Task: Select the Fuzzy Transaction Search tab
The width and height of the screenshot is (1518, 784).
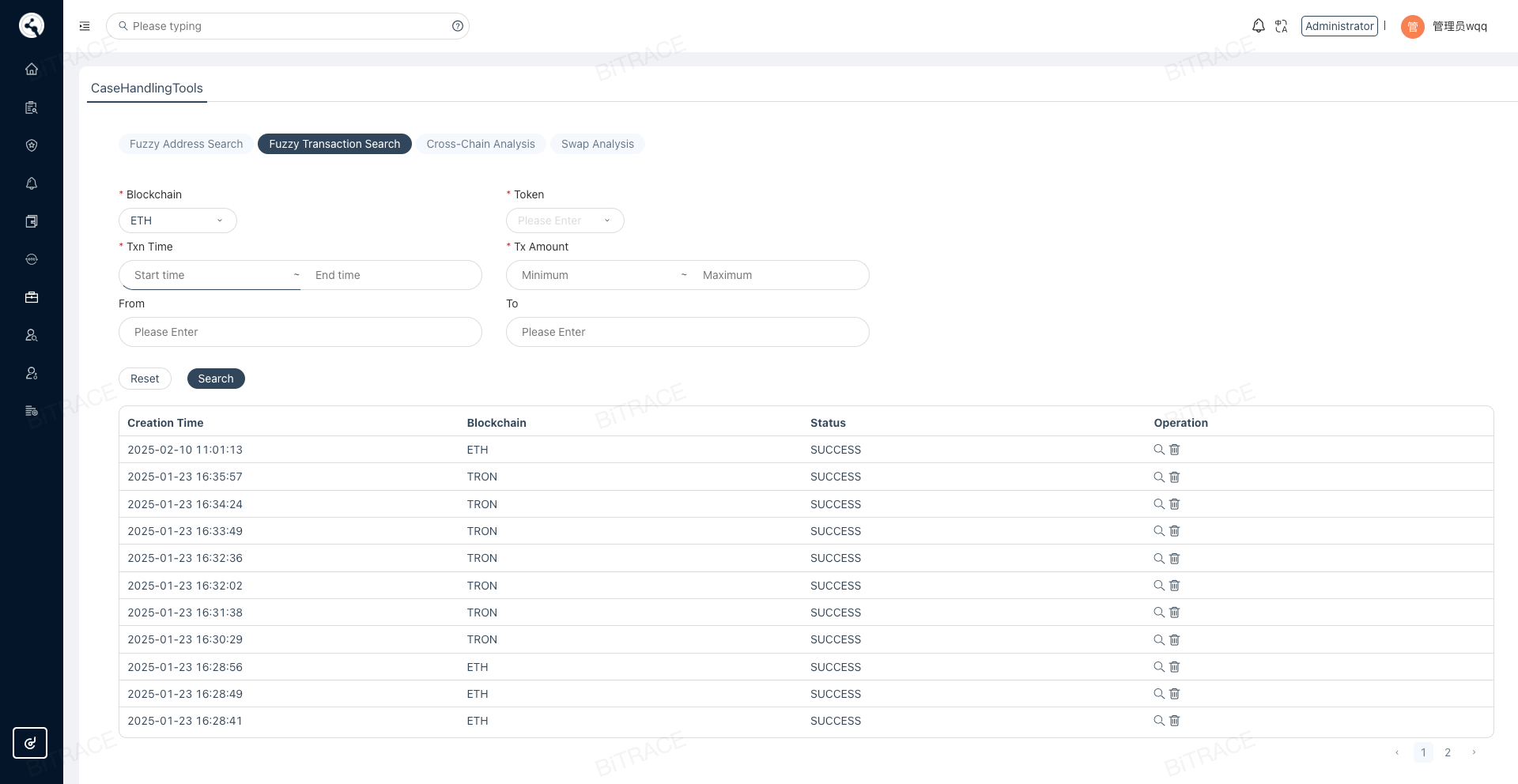Action: tap(334, 144)
